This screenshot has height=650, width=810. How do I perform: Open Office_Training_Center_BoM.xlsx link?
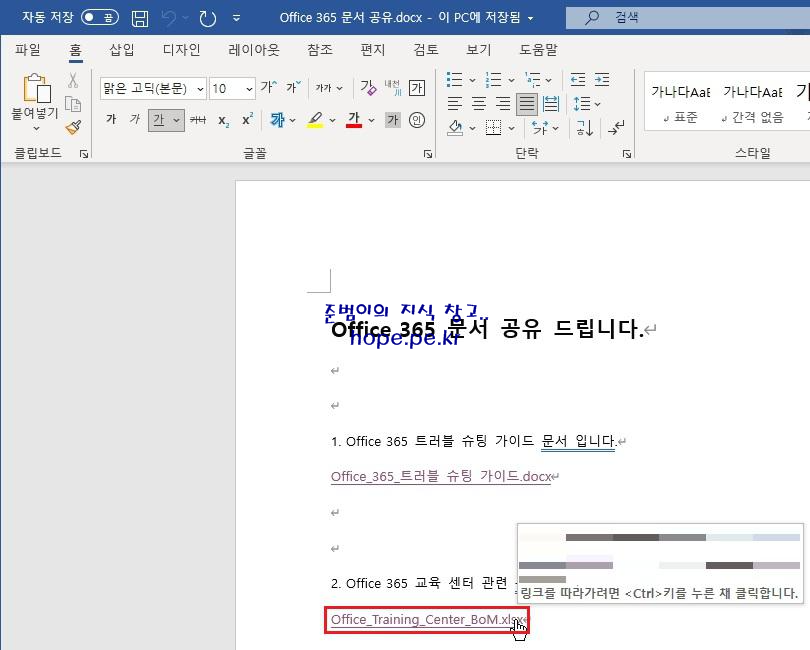[427, 620]
